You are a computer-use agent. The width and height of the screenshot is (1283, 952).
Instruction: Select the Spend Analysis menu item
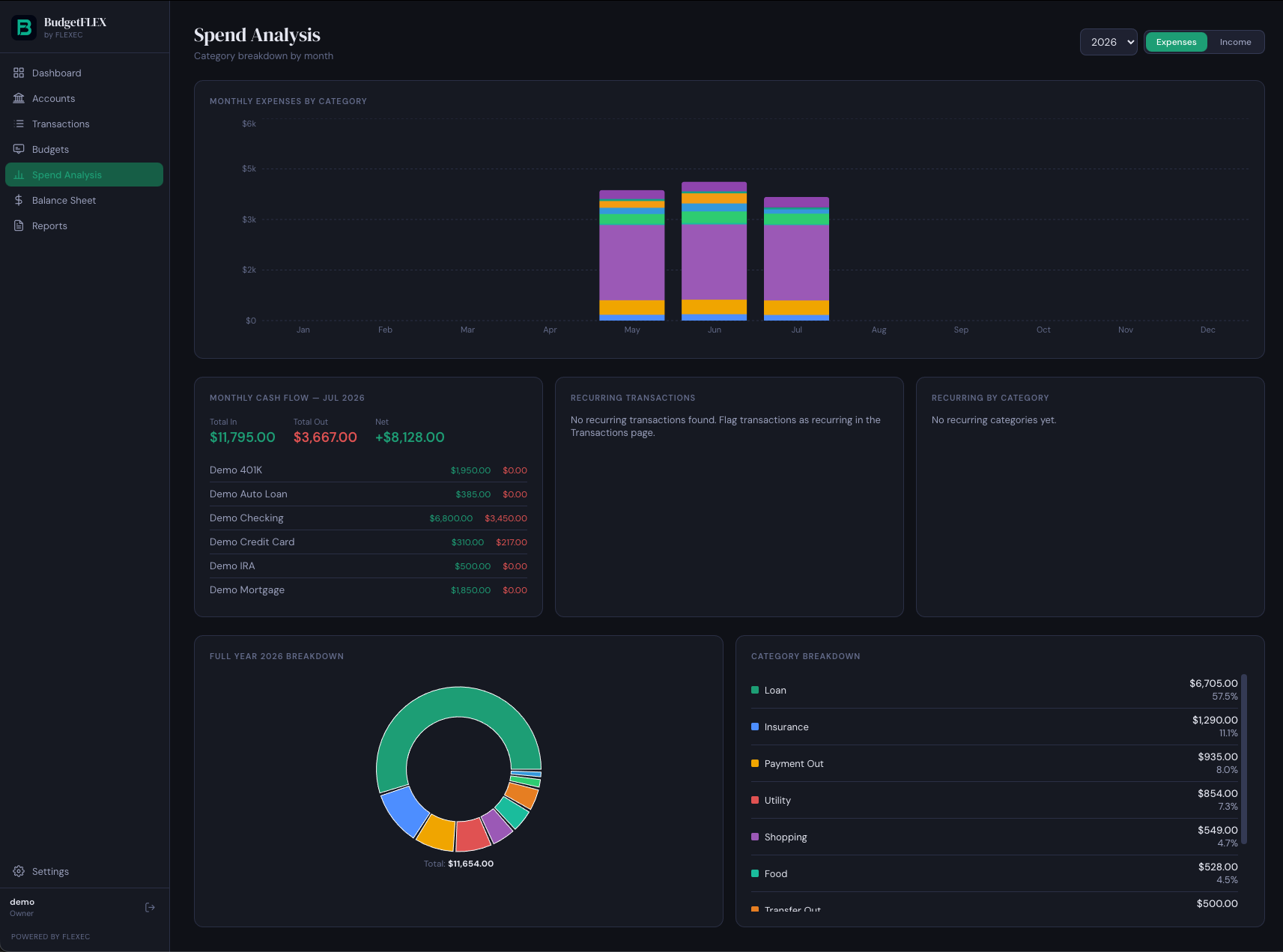pyautogui.click(x=84, y=175)
